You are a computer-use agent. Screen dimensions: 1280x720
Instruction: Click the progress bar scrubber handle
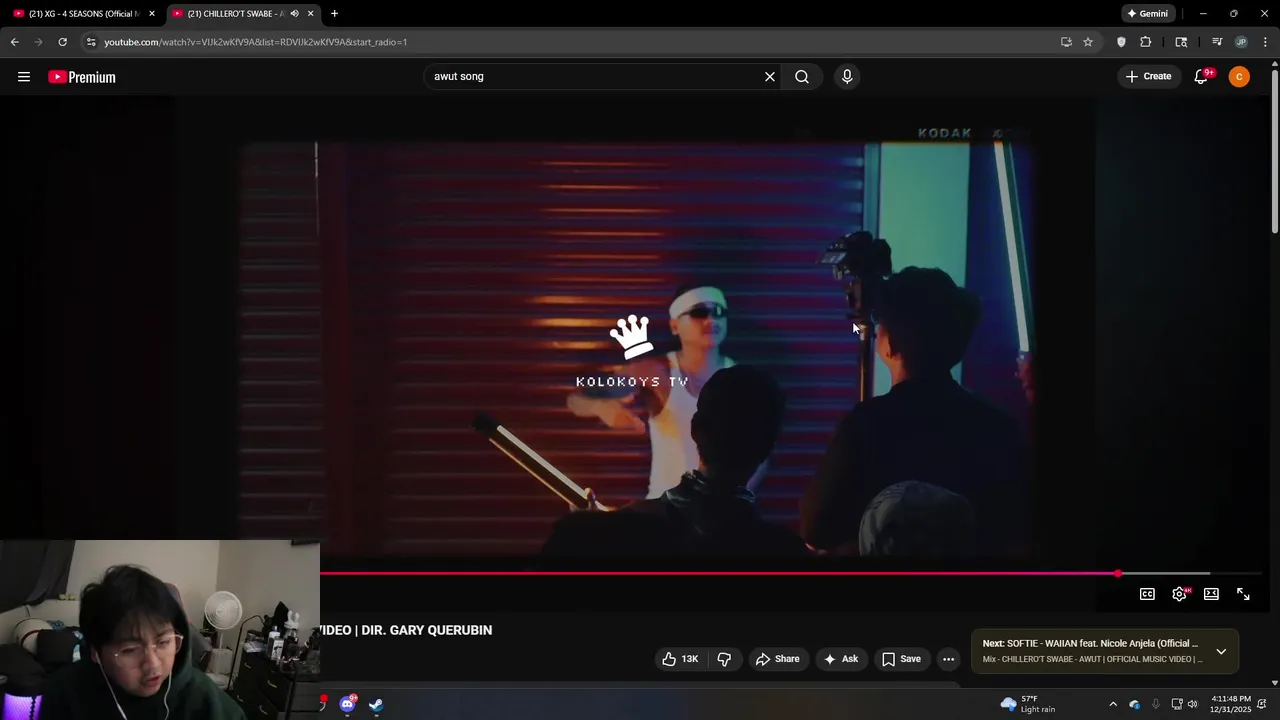point(1118,574)
